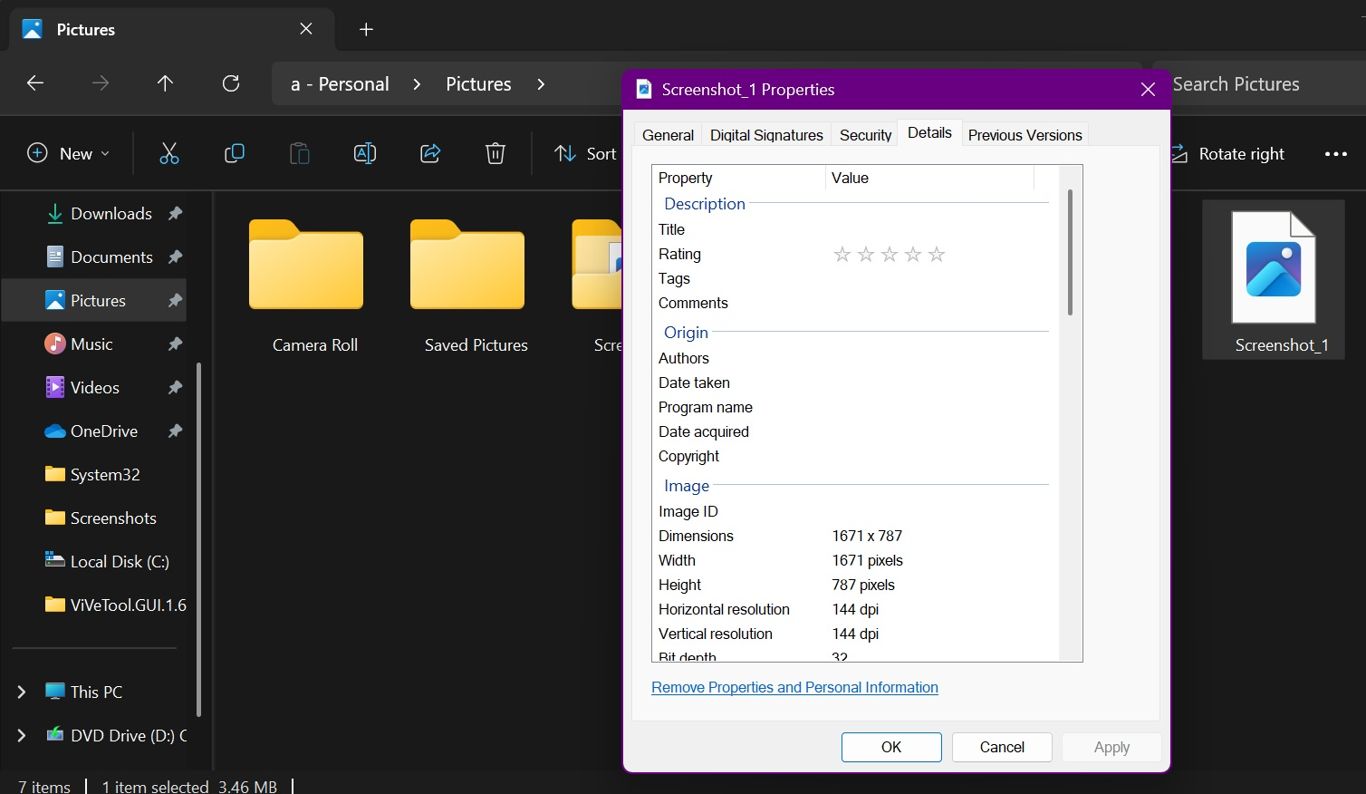Screen dimensions: 1366x794
Task: Open the New item dropdown
Action: [x=66, y=153]
